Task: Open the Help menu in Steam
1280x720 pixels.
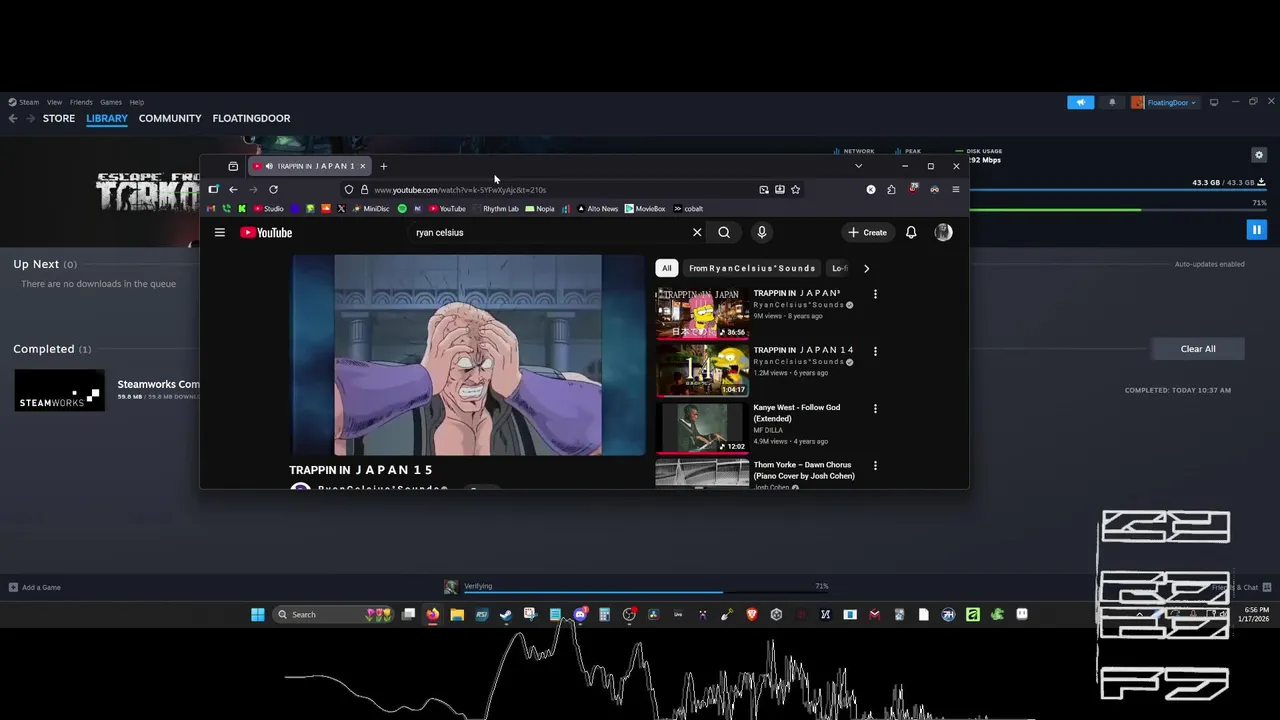Action: point(137,102)
